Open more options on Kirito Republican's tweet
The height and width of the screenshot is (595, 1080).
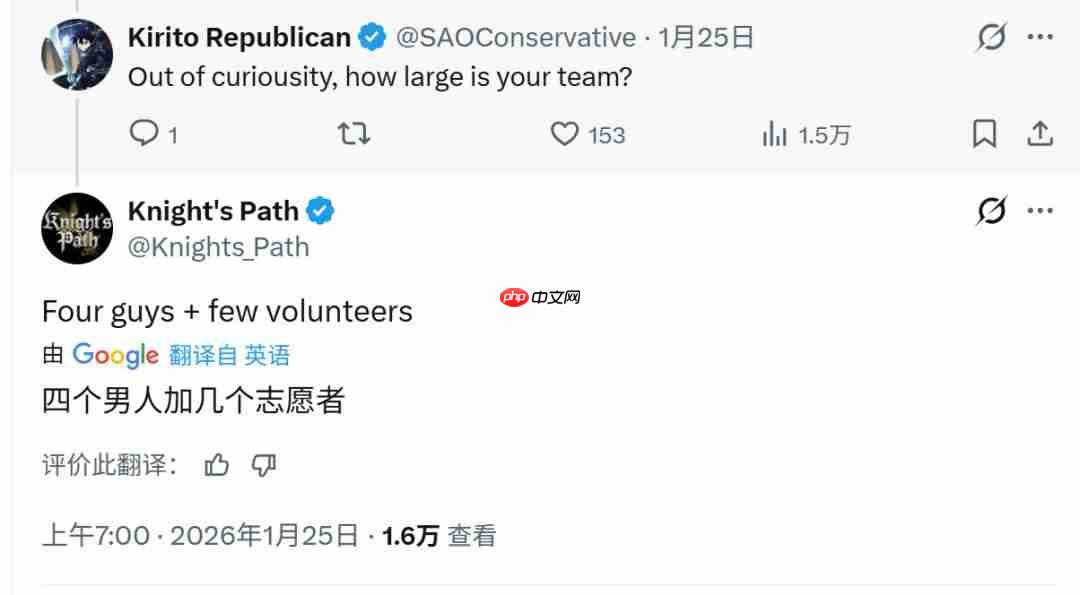[1040, 38]
